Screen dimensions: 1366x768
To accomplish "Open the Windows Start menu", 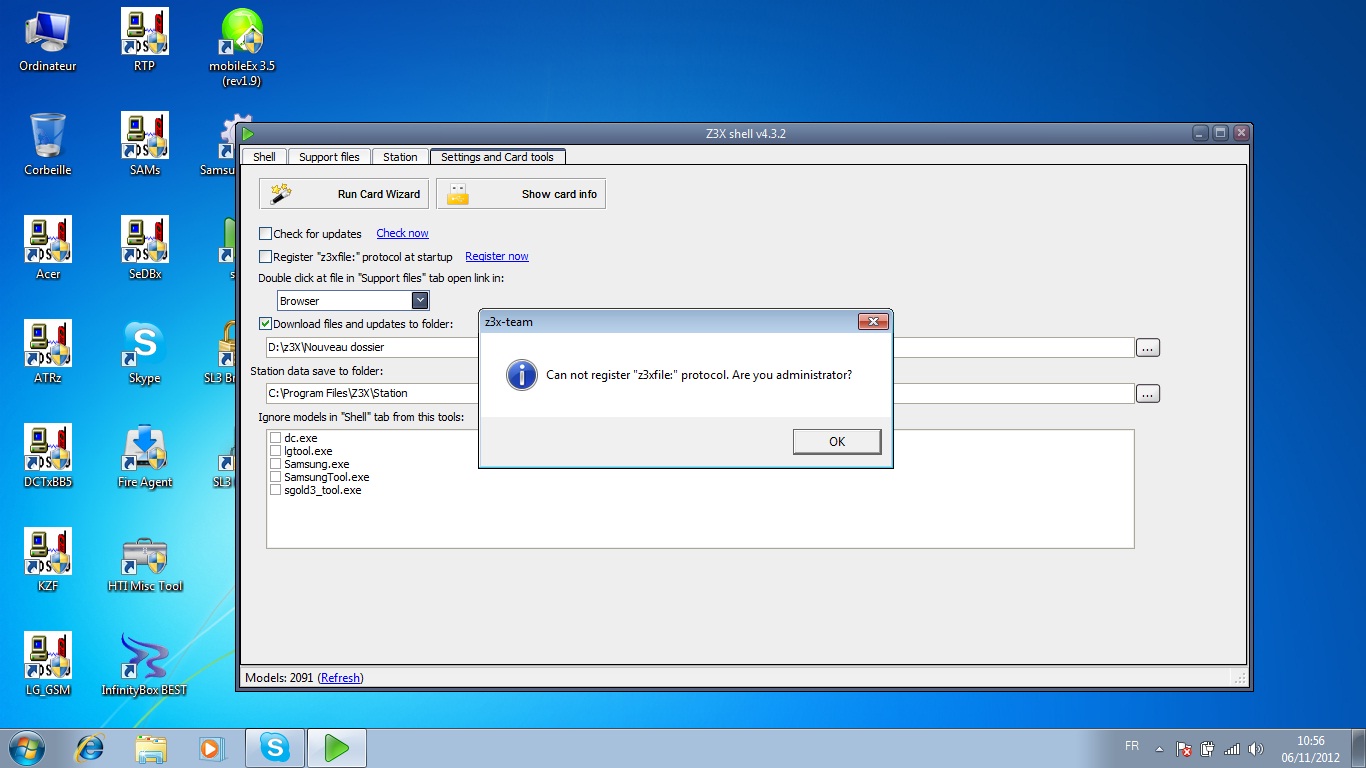I will click(x=26, y=747).
